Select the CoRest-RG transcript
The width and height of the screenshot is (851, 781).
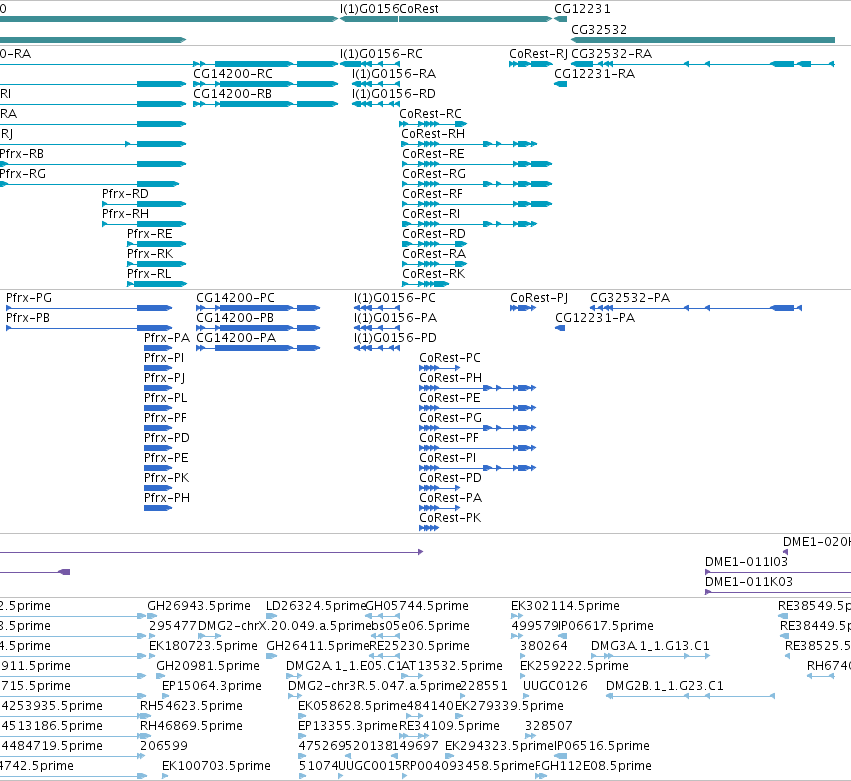477,184
